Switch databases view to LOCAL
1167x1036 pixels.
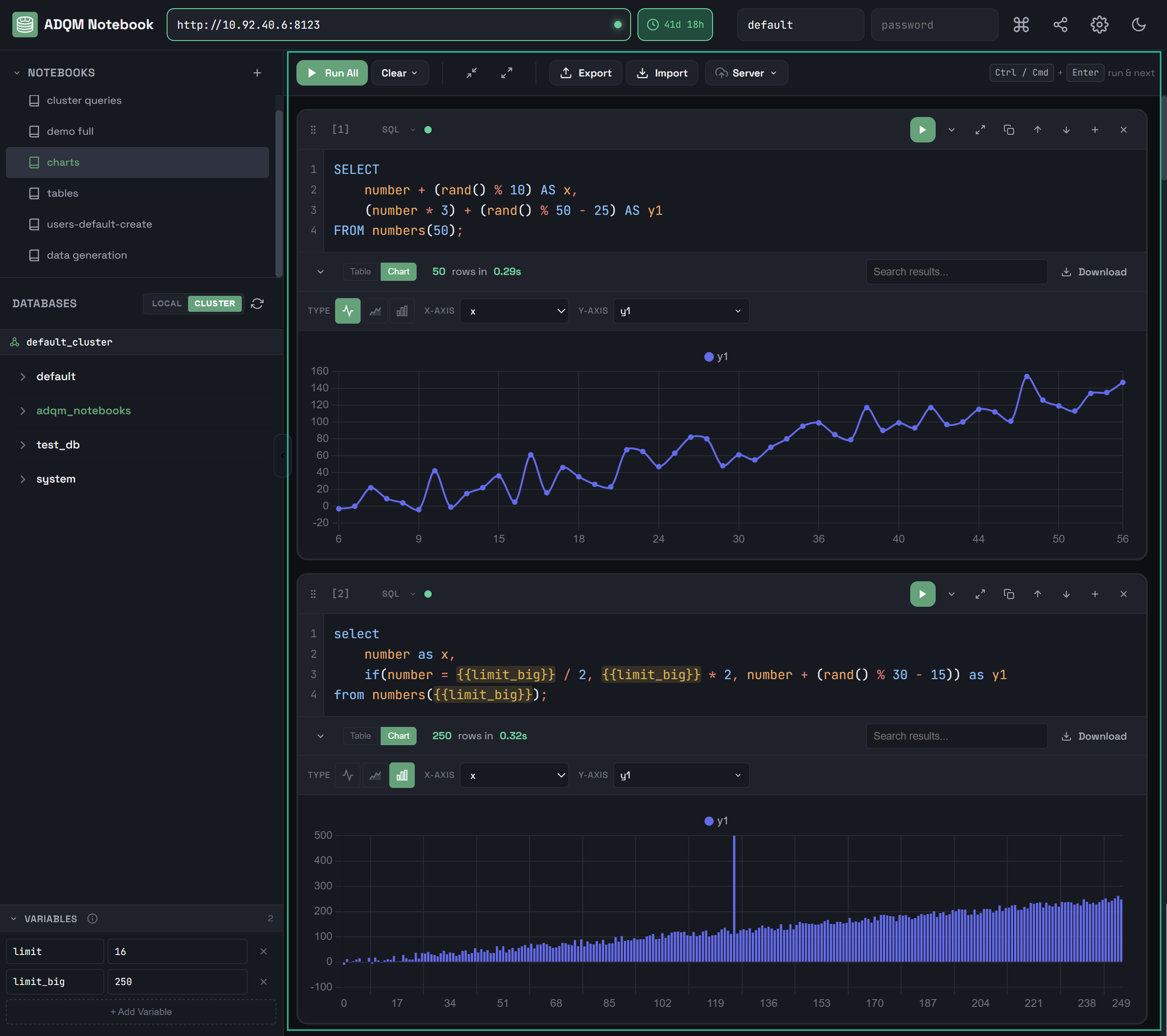[x=166, y=304]
